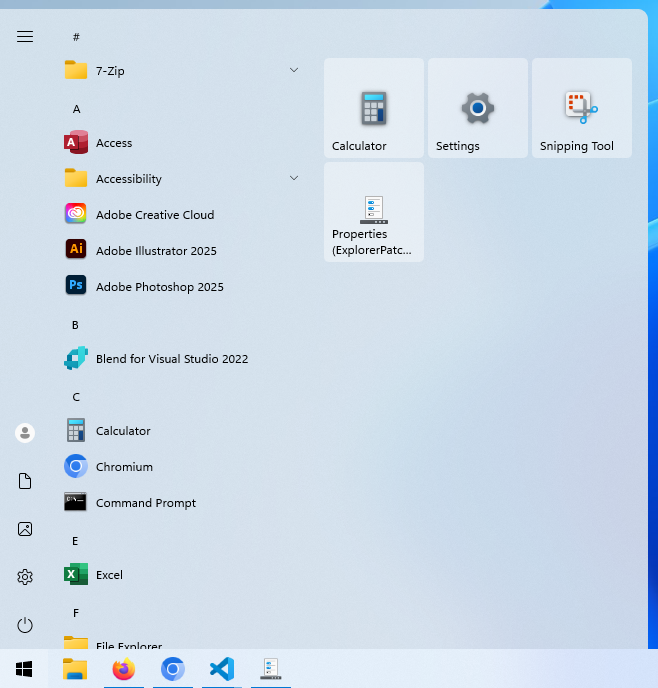Image resolution: width=658 pixels, height=688 pixels.
Task: Launch Adobe Photoshop 2025
Action: [x=182, y=287]
